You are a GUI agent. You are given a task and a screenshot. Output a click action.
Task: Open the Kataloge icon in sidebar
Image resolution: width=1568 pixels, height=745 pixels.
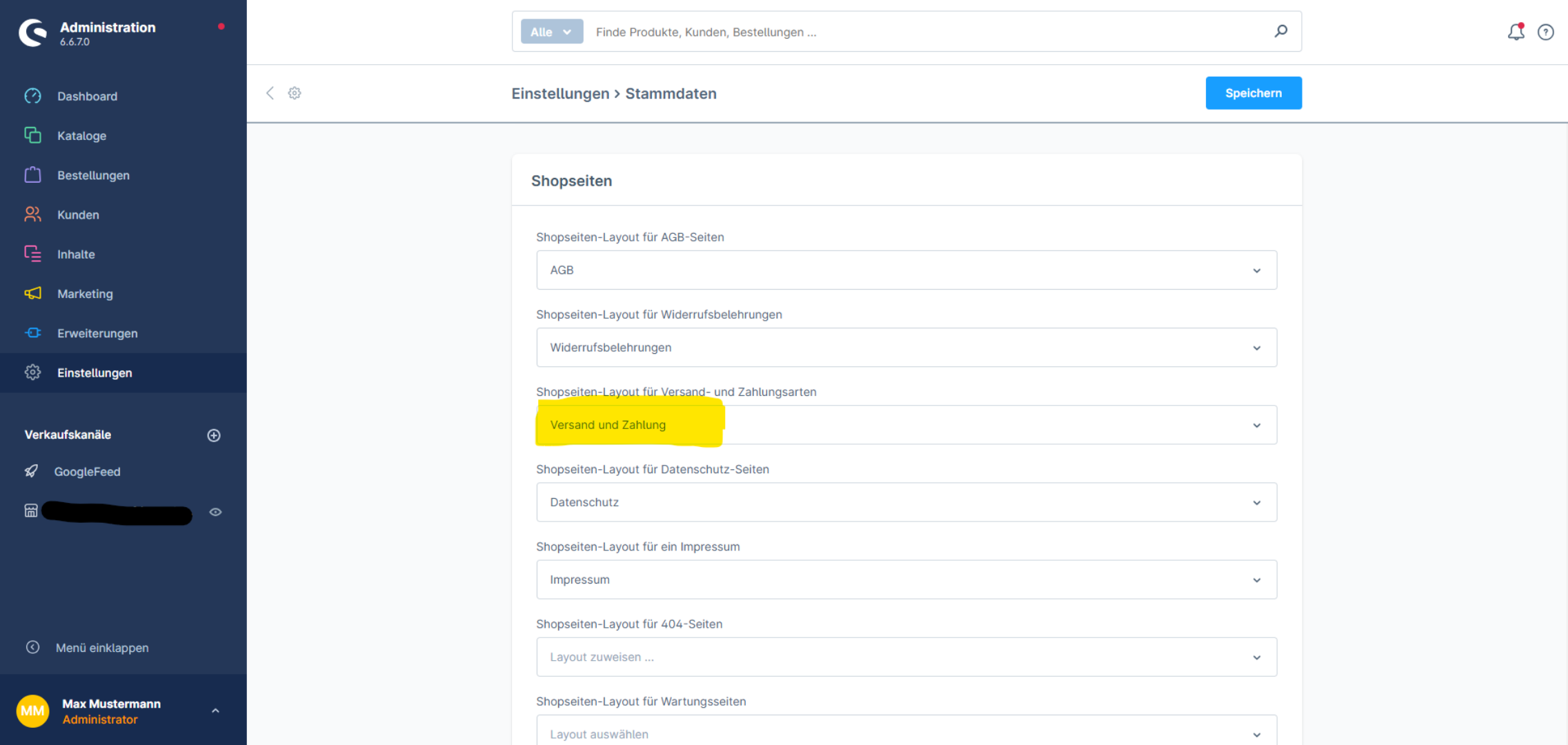pyautogui.click(x=32, y=135)
